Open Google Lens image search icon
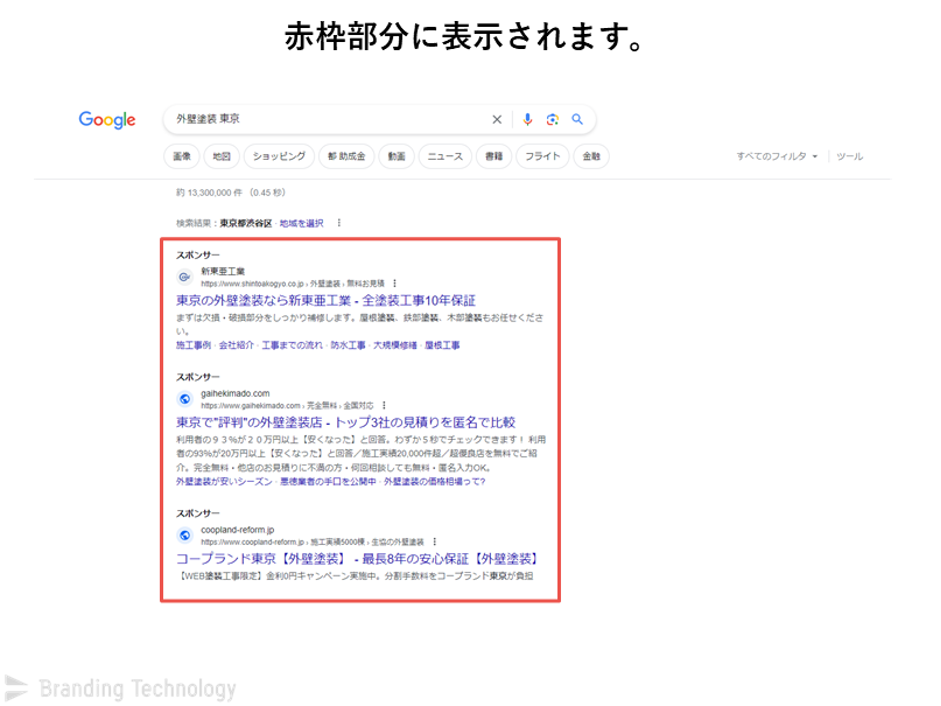 (553, 119)
